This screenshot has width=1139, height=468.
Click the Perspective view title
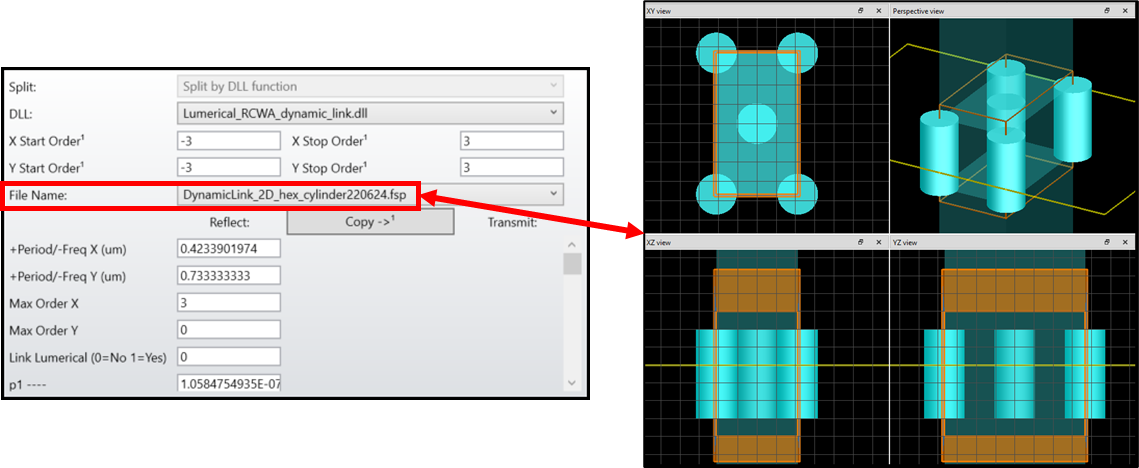[x=918, y=11]
